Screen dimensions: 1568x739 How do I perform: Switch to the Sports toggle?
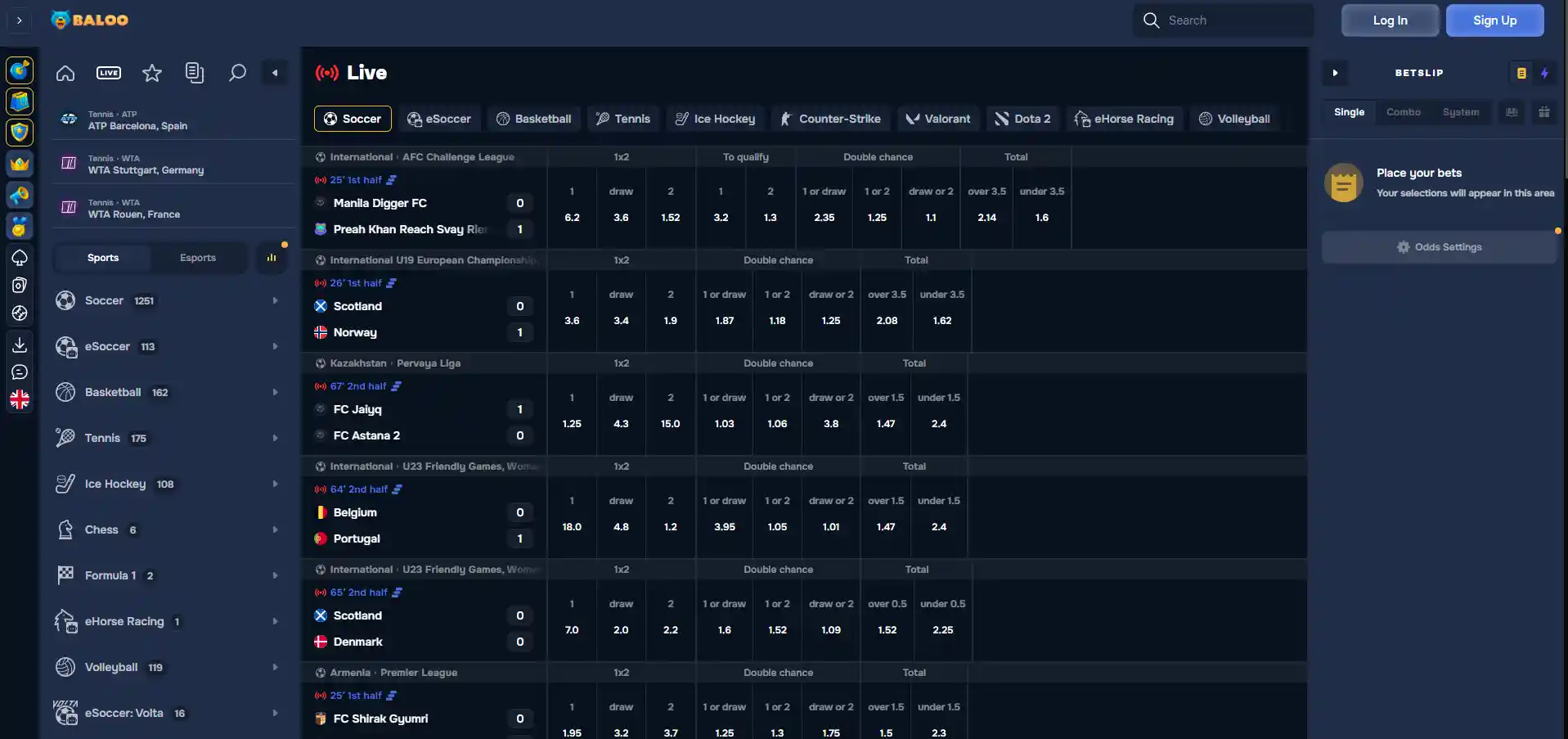point(103,258)
